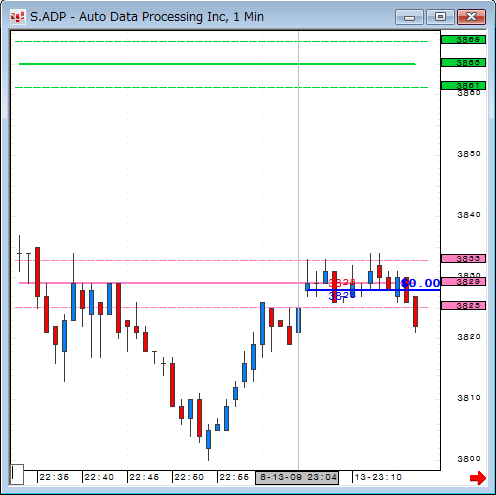Viewport: 496px width, 495px height.
Task: Close the S.ADP chart window
Action: click(x=471, y=17)
